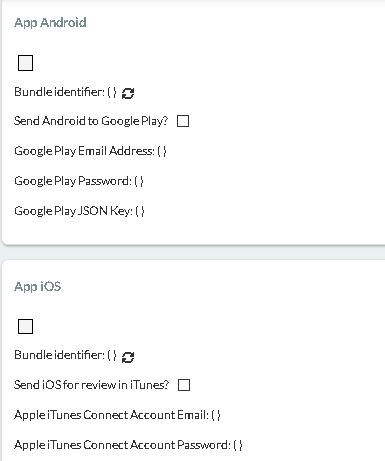Enable Send iOS for review in iTunes checkbox
This screenshot has height=461, width=385.
pos(184,385)
